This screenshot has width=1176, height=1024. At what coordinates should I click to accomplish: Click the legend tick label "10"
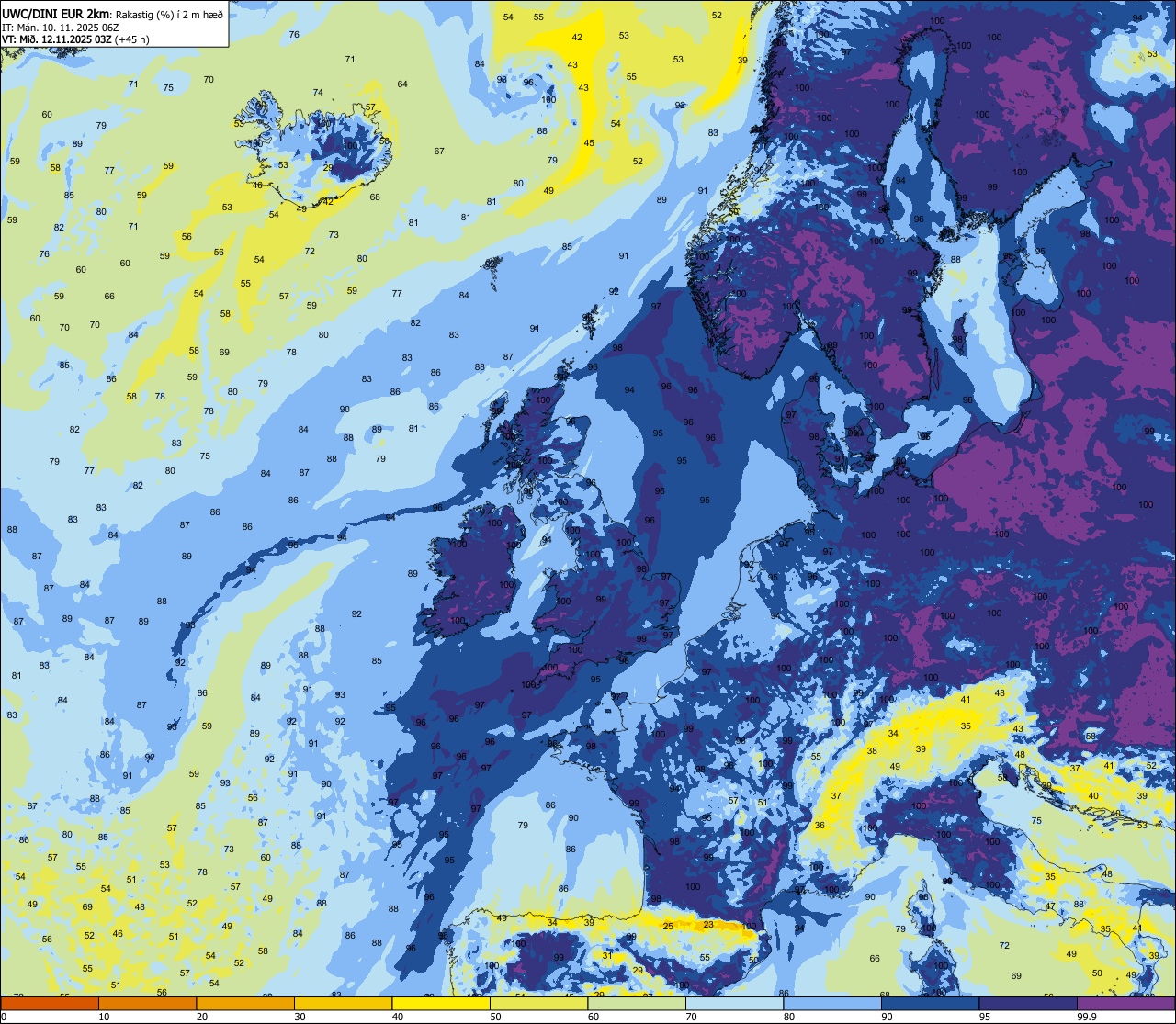tap(105, 1017)
